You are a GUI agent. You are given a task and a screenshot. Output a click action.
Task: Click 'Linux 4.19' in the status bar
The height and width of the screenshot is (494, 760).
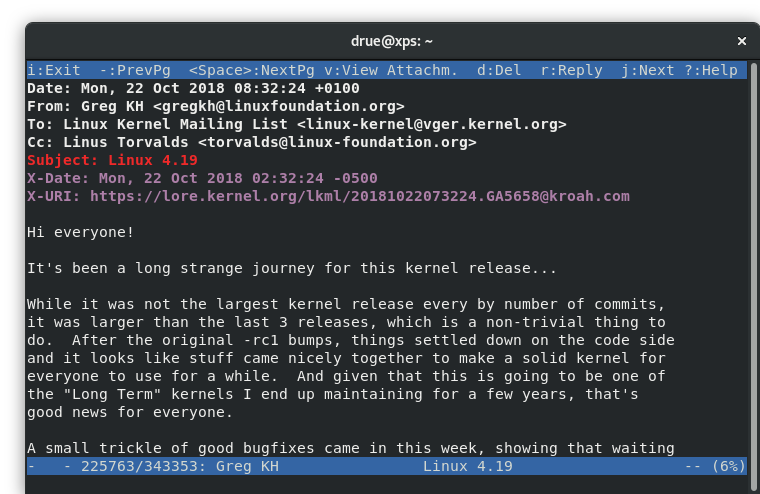pyautogui.click(x=468, y=466)
